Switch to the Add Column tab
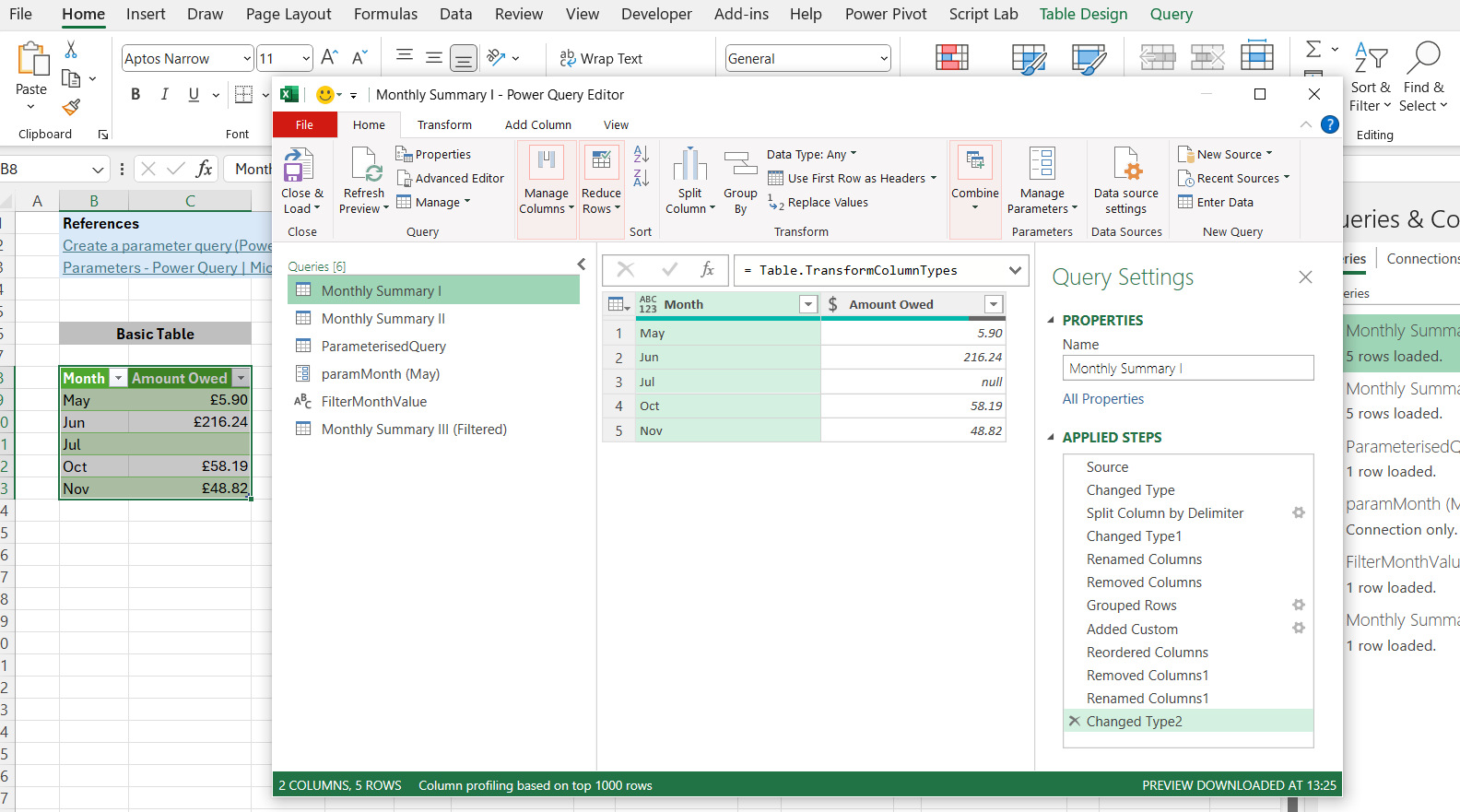This screenshot has height=812, width=1460. [538, 124]
